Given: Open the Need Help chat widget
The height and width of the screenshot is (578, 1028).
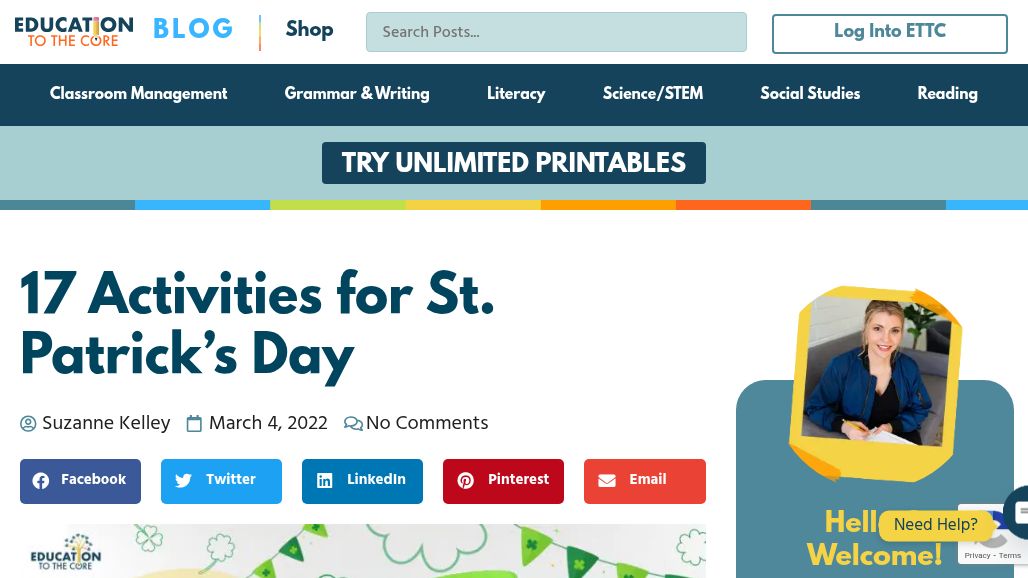Looking at the screenshot, I should (936, 525).
